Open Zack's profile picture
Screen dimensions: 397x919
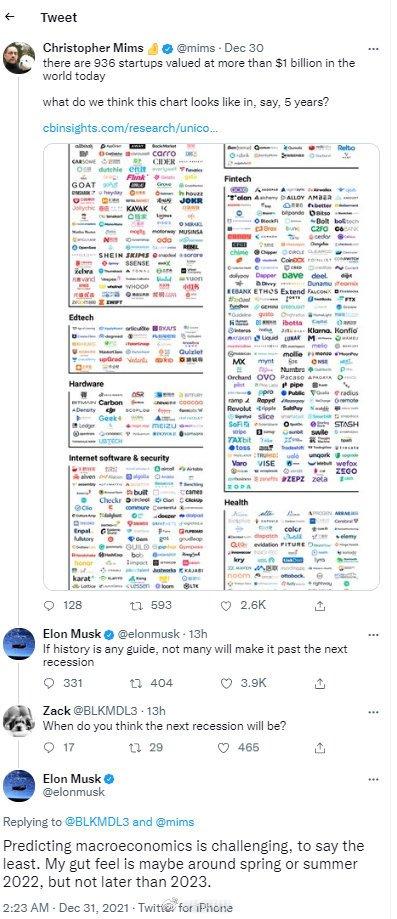tap(19, 721)
